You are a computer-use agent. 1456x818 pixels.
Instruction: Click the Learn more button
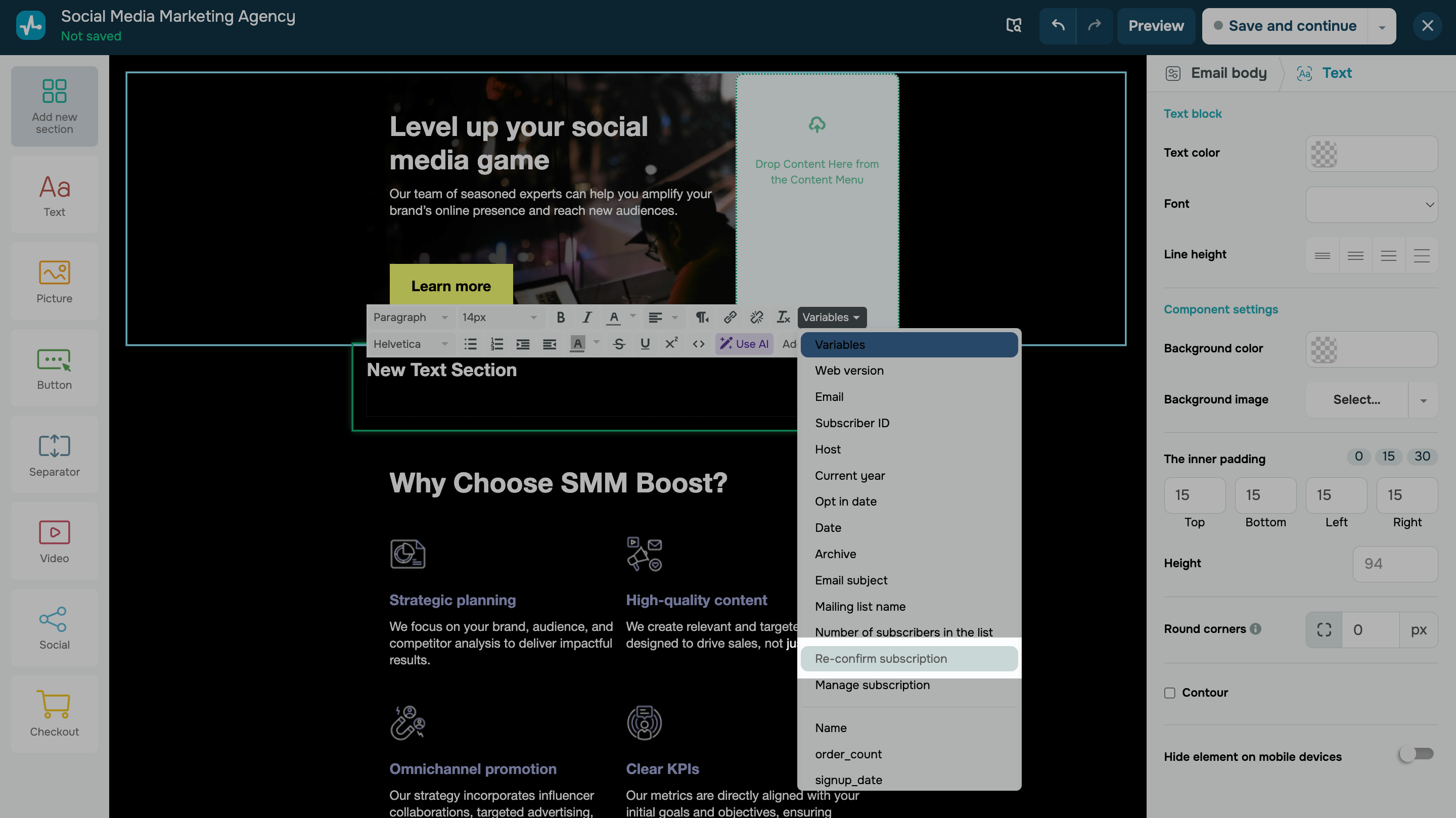450,286
